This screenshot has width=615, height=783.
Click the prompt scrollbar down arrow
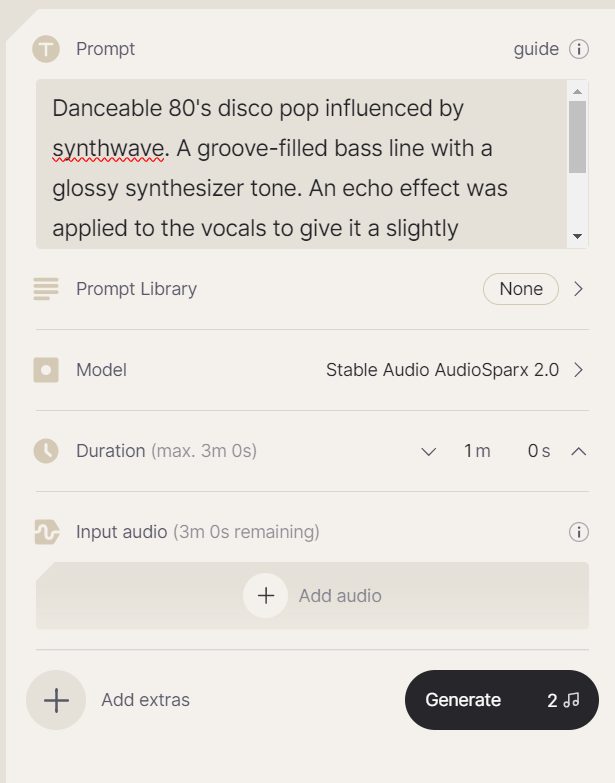click(578, 236)
